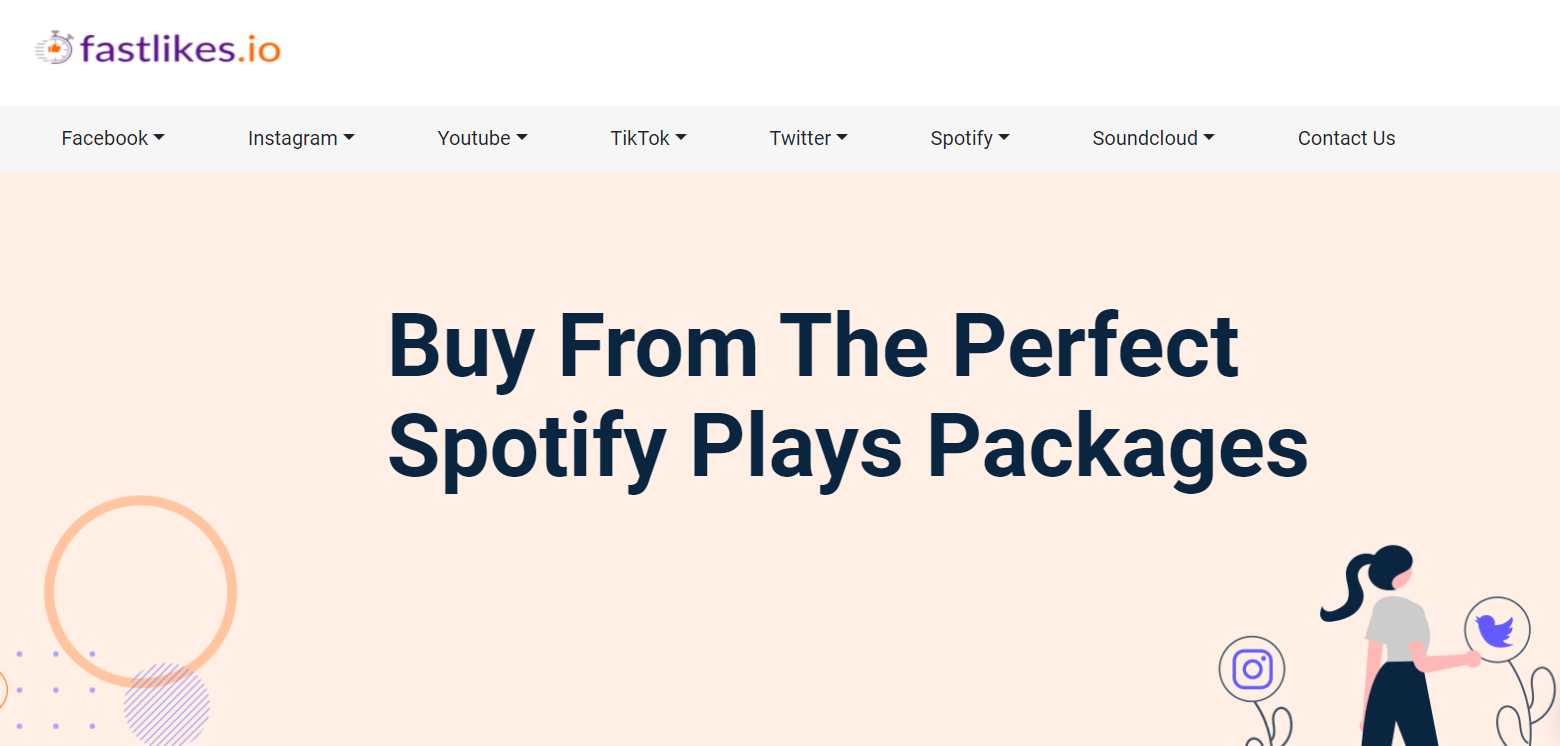Click the orange heart inside the stopwatch logo

pyautogui.click(x=52, y=48)
